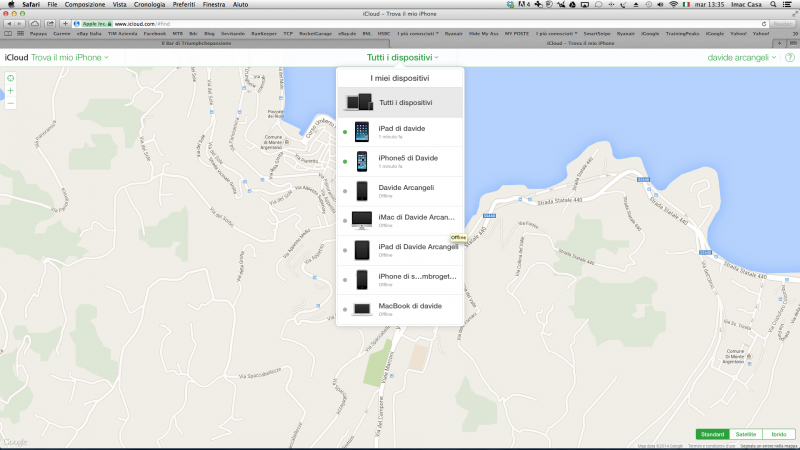Open the eBay Italia bookmark
Image resolution: width=800 pixels, height=450 pixels.
point(89,34)
